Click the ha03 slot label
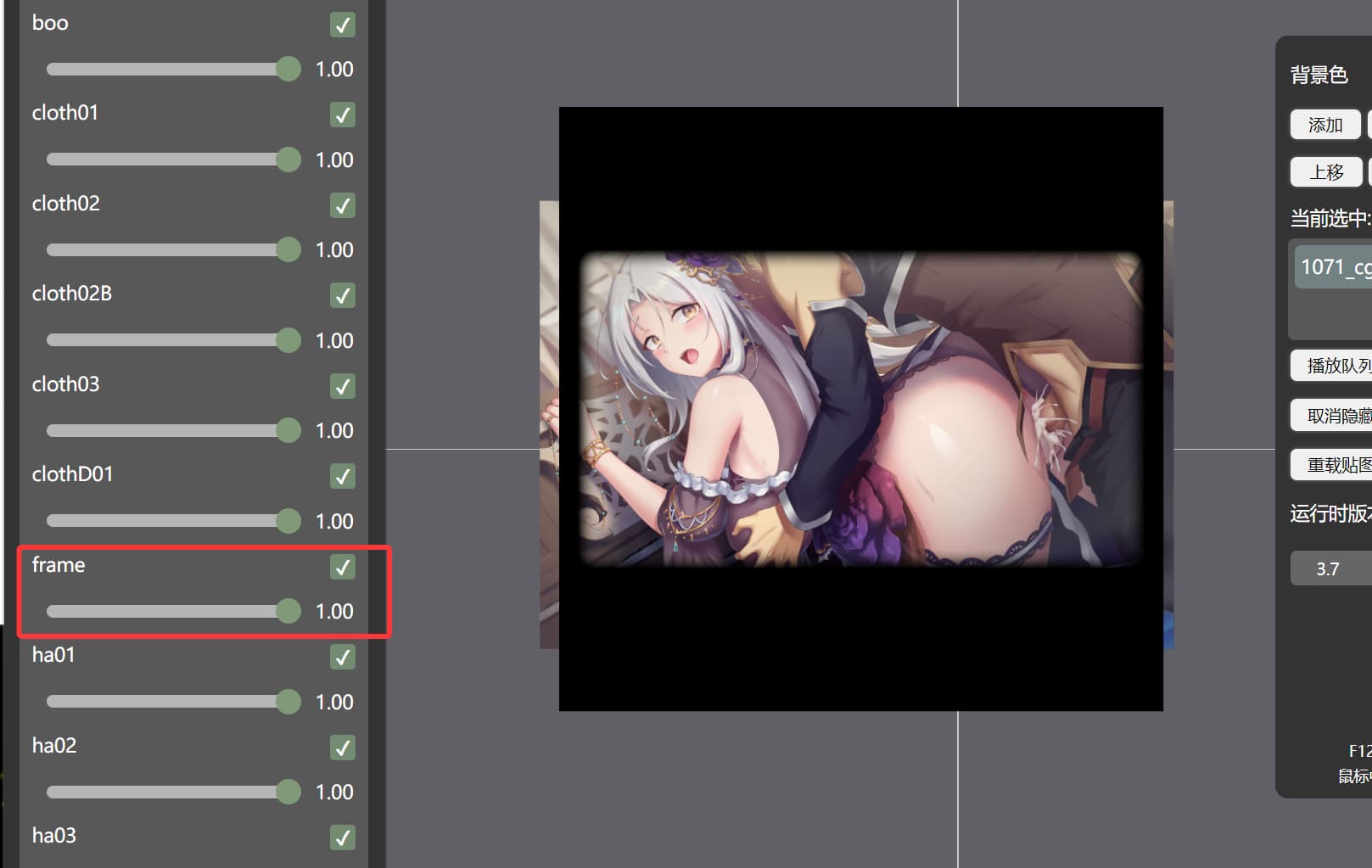1372x868 pixels. pos(54,836)
